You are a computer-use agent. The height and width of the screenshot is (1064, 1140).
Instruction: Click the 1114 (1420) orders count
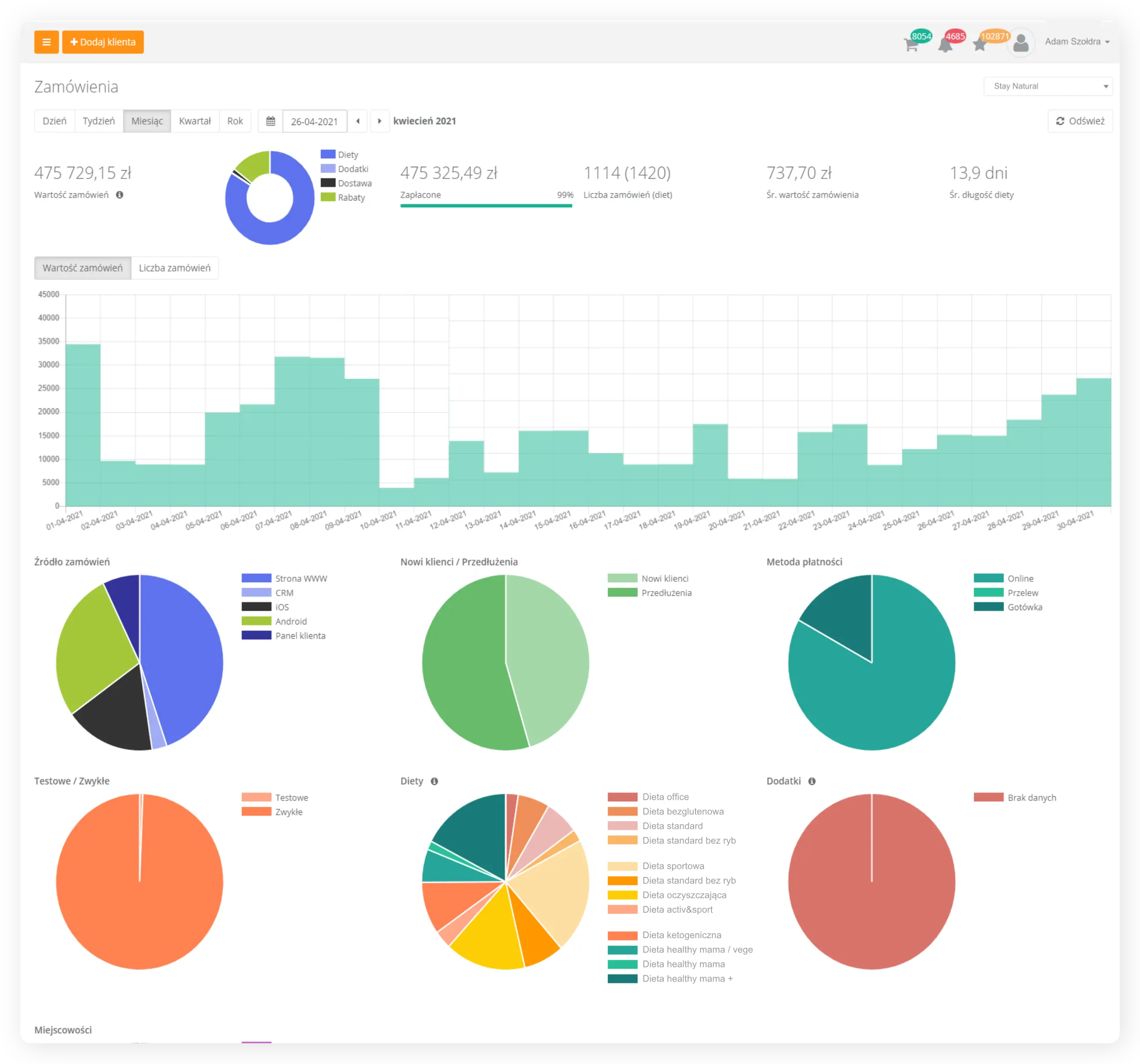(627, 173)
